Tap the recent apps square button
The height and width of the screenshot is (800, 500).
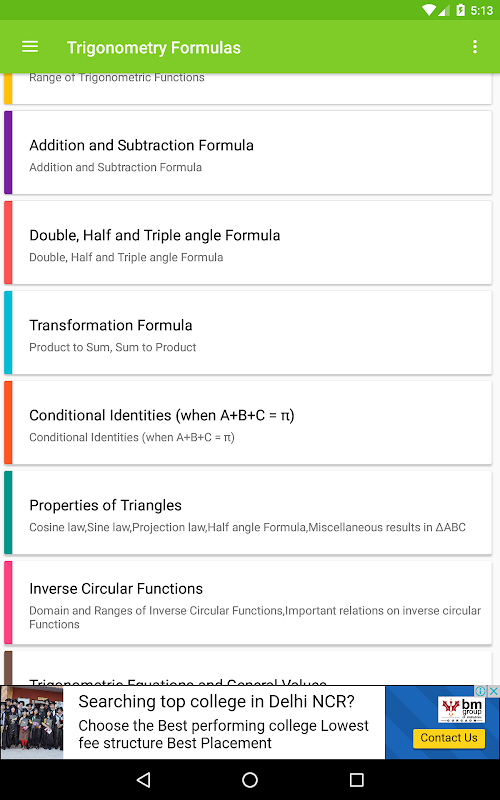coord(356,779)
